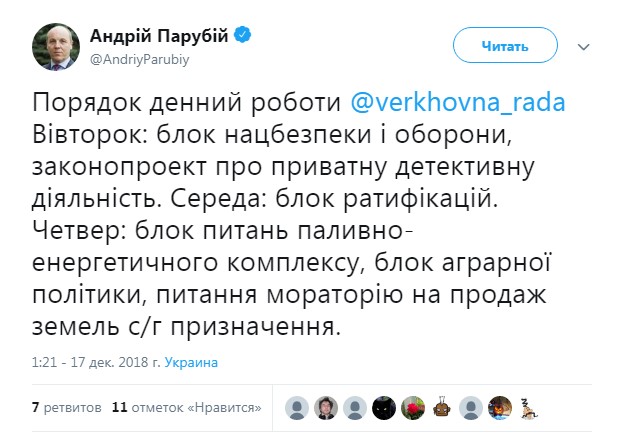The image size is (624, 437).
Task: Click the brown robot avatar
Action: [x=441, y=408]
